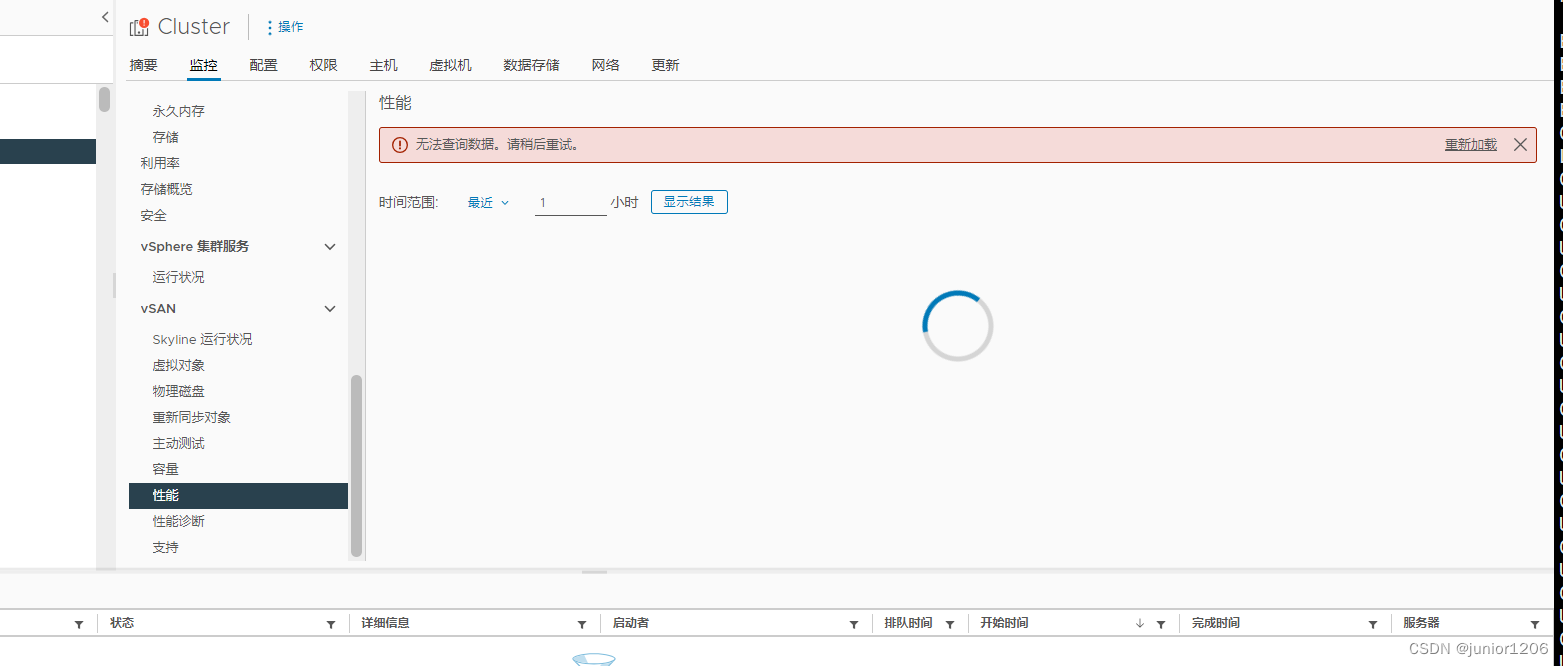Switch to the 主机 tab
This screenshot has height=666, width=1563.
(384, 65)
